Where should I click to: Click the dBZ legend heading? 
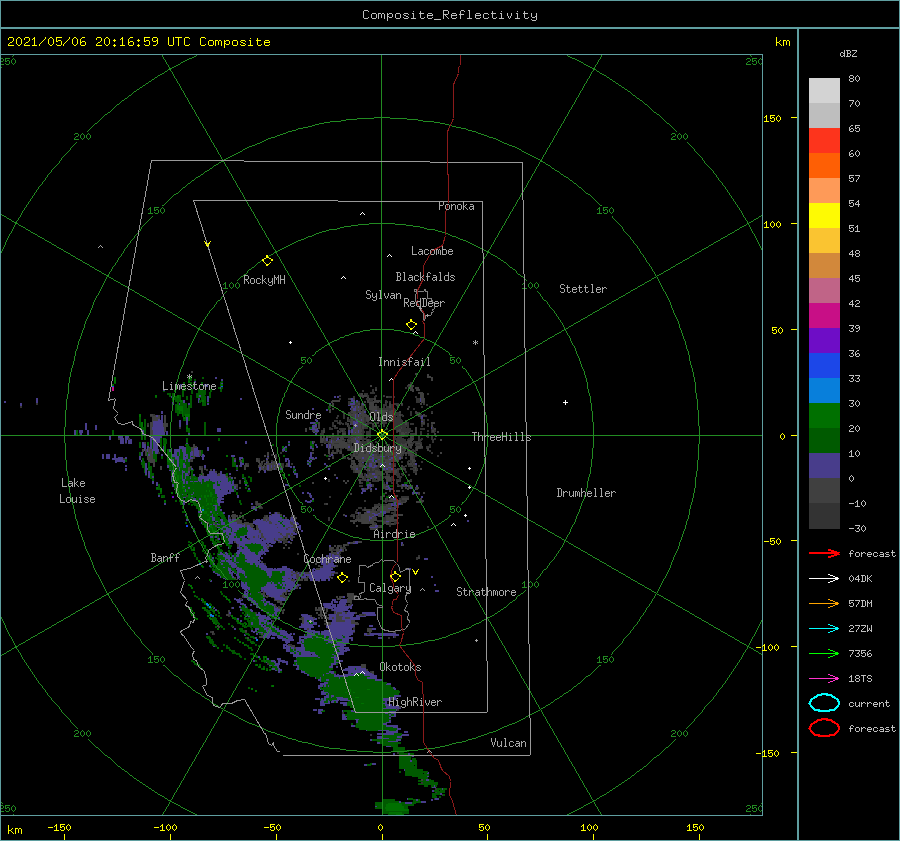pos(848,53)
